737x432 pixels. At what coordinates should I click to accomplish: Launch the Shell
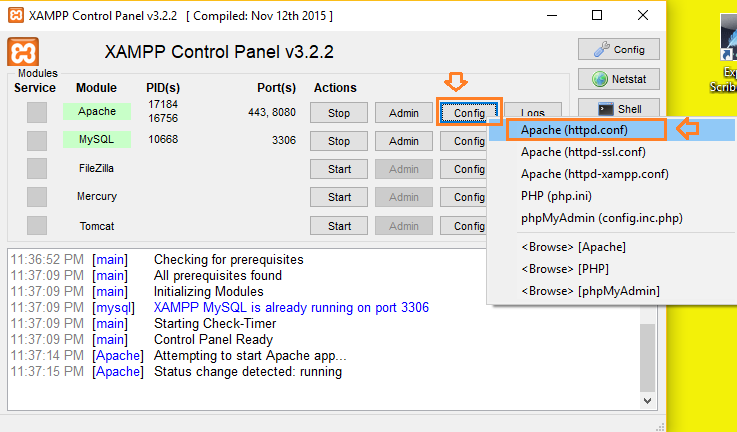click(619, 109)
